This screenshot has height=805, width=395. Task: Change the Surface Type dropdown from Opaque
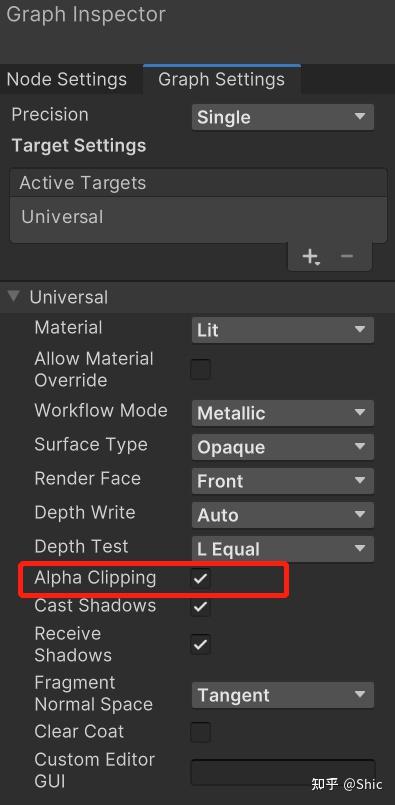pos(283,447)
